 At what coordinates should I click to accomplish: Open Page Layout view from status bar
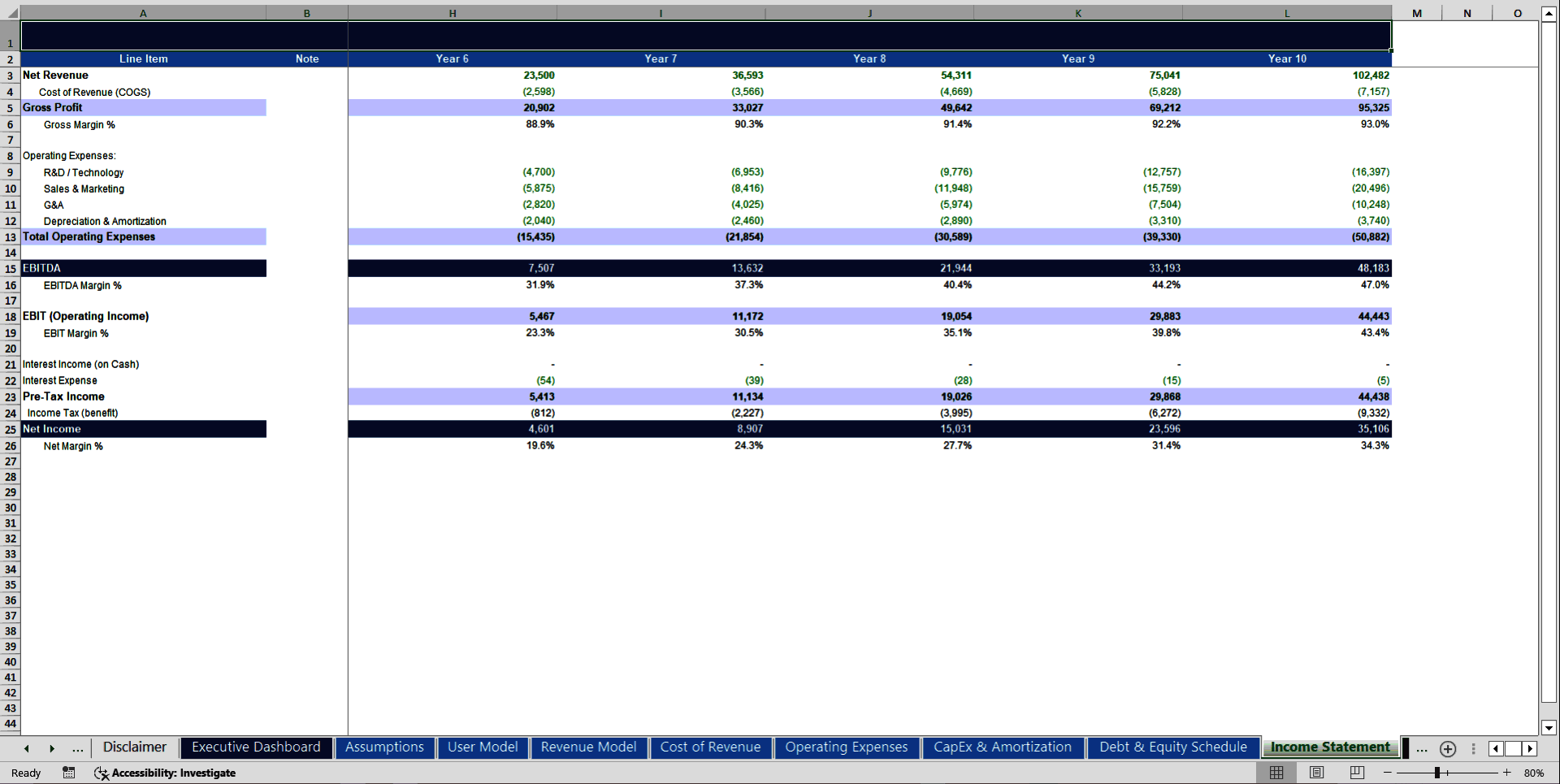point(1316,773)
